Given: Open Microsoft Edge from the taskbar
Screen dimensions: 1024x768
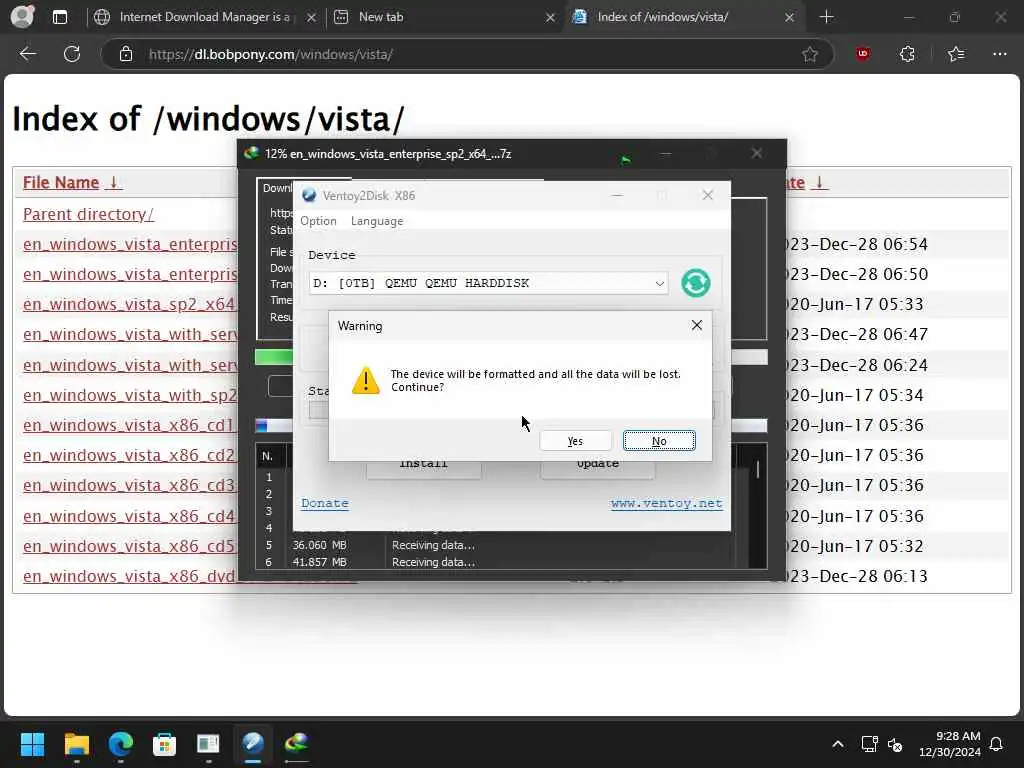Looking at the screenshot, I should coord(120,744).
